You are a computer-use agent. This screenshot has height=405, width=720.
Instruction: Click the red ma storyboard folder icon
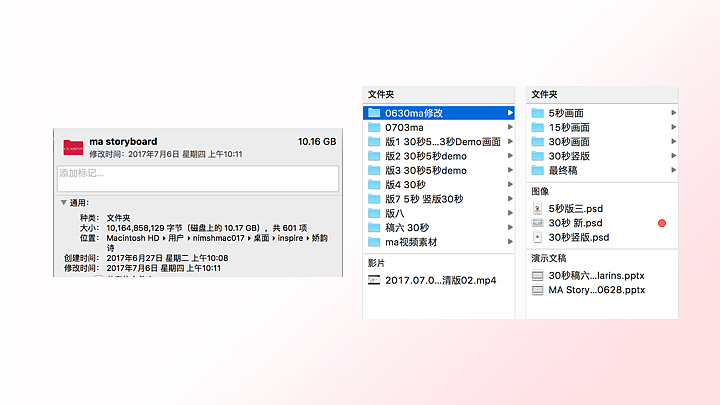[73, 147]
